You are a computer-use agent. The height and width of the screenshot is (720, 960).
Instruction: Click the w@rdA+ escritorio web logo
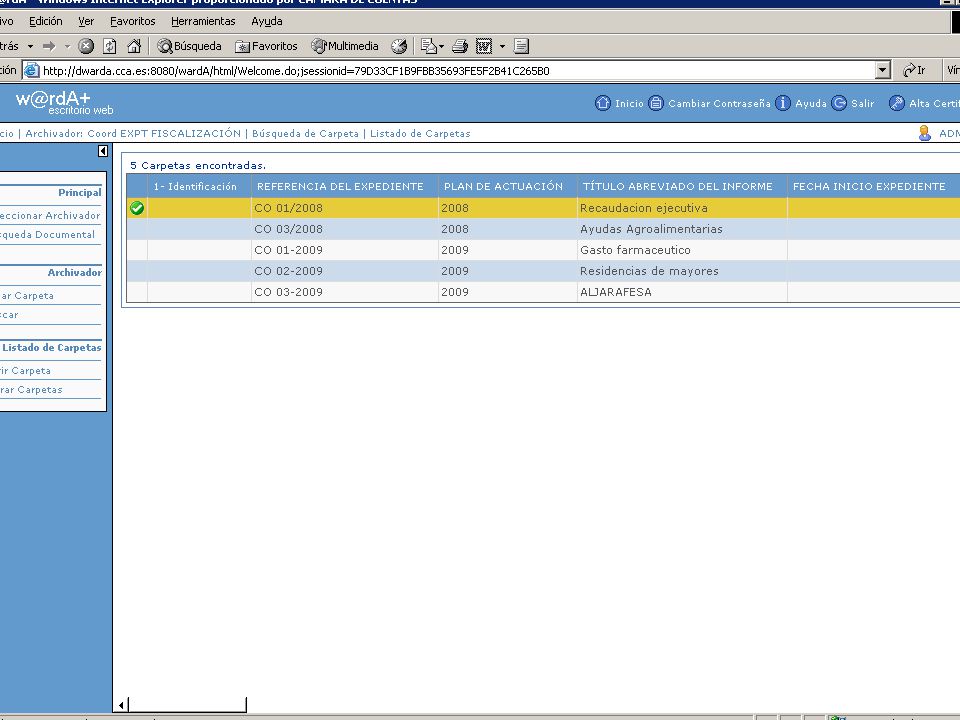[x=64, y=102]
